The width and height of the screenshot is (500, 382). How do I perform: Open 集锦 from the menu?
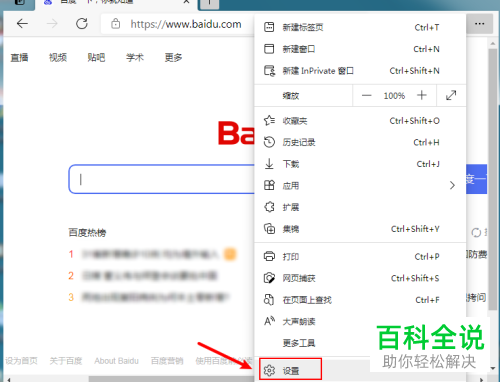click(360, 229)
